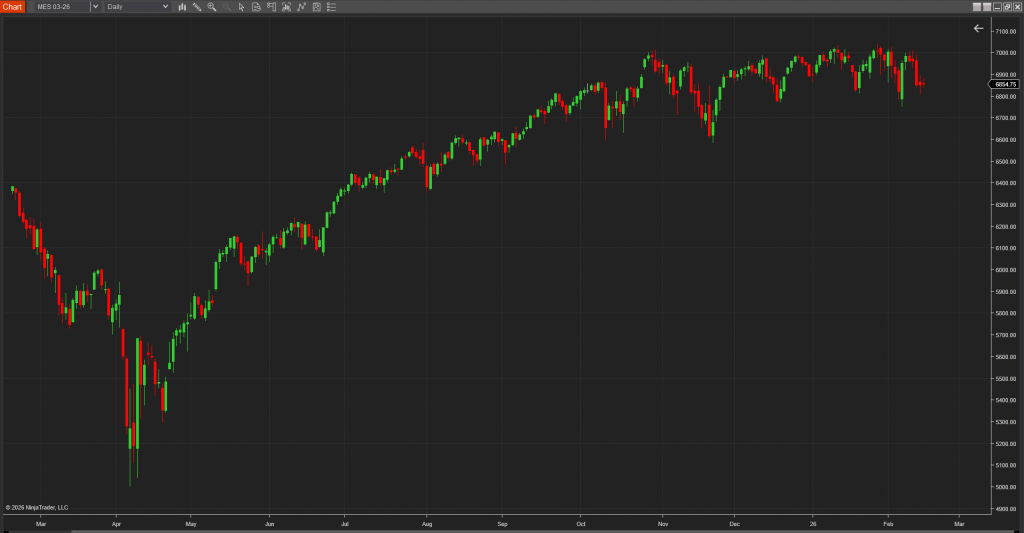1024x533 pixels.
Task: Click the 6854.75 current price marker
Action: (x=1004, y=84)
